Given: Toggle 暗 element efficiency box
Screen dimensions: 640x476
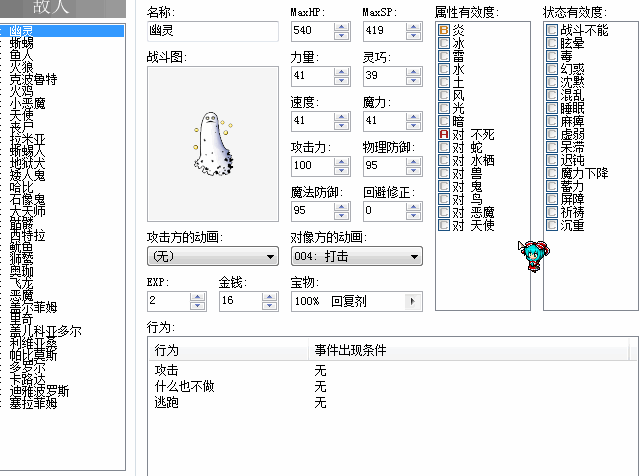Looking at the screenshot, I should pyautogui.click(x=444, y=121).
